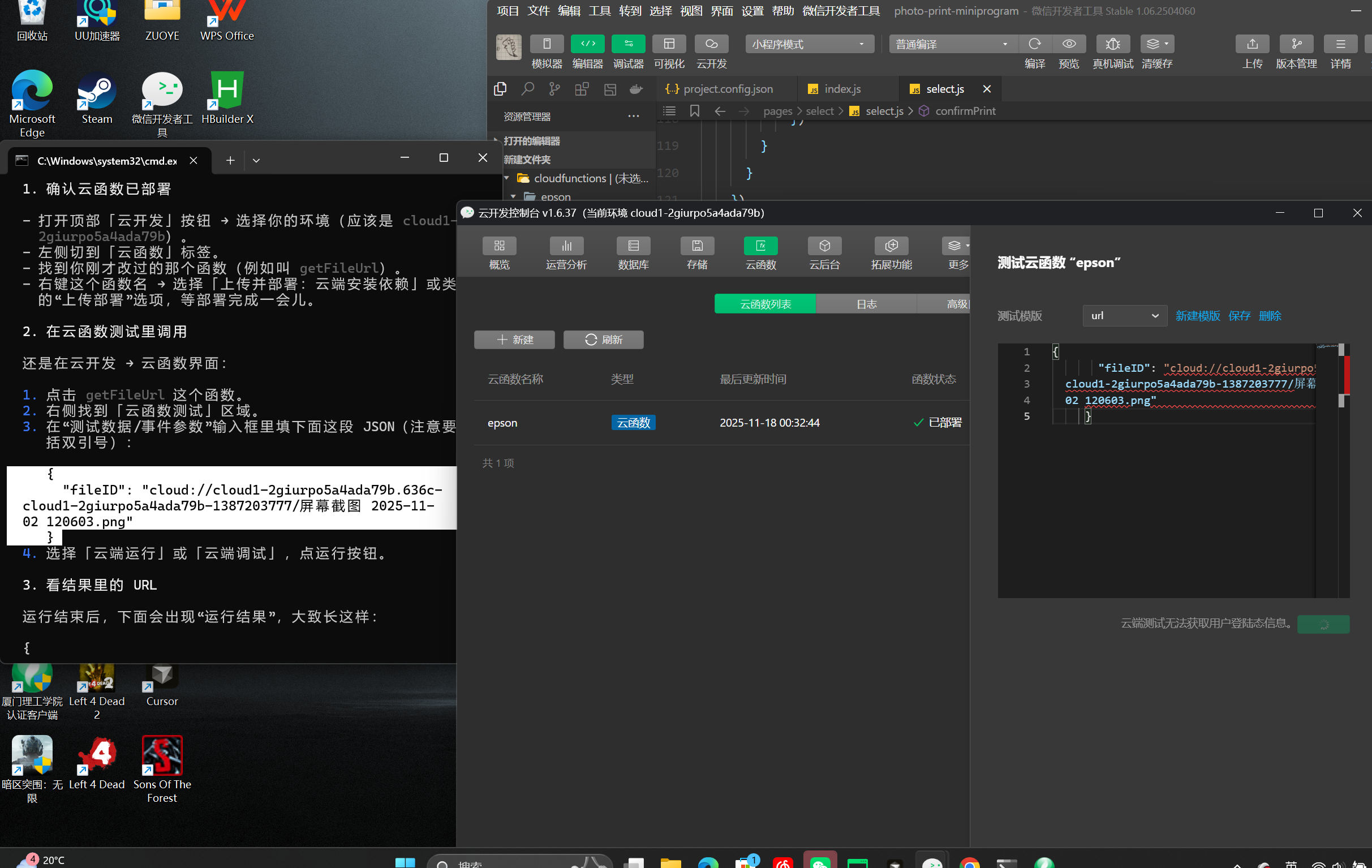1372x868 pixels.
Task: Switch to the 日志 logs tab
Action: pyautogui.click(x=866, y=304)
